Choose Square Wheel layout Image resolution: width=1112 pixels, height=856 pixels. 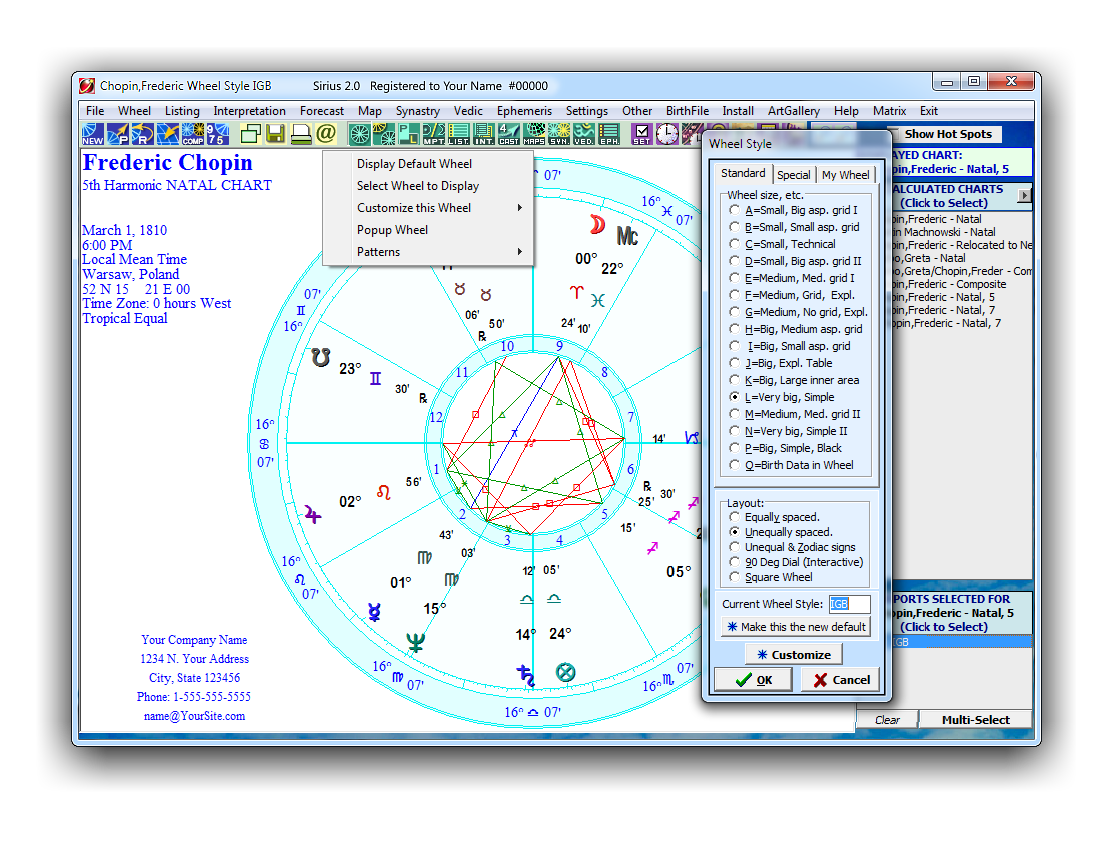772,577
